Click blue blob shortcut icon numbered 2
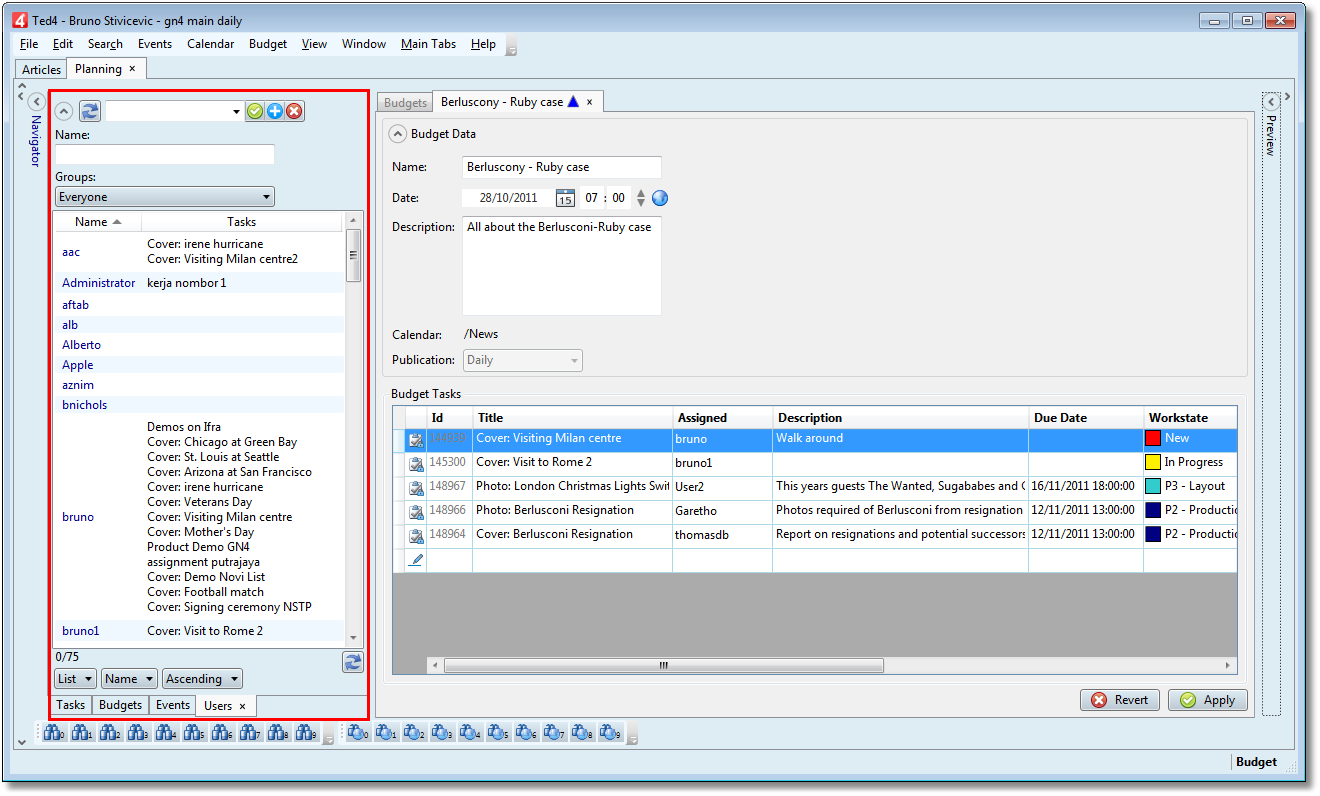The image size is (1320, 796). pyautogui.click(x=413, y=733)
